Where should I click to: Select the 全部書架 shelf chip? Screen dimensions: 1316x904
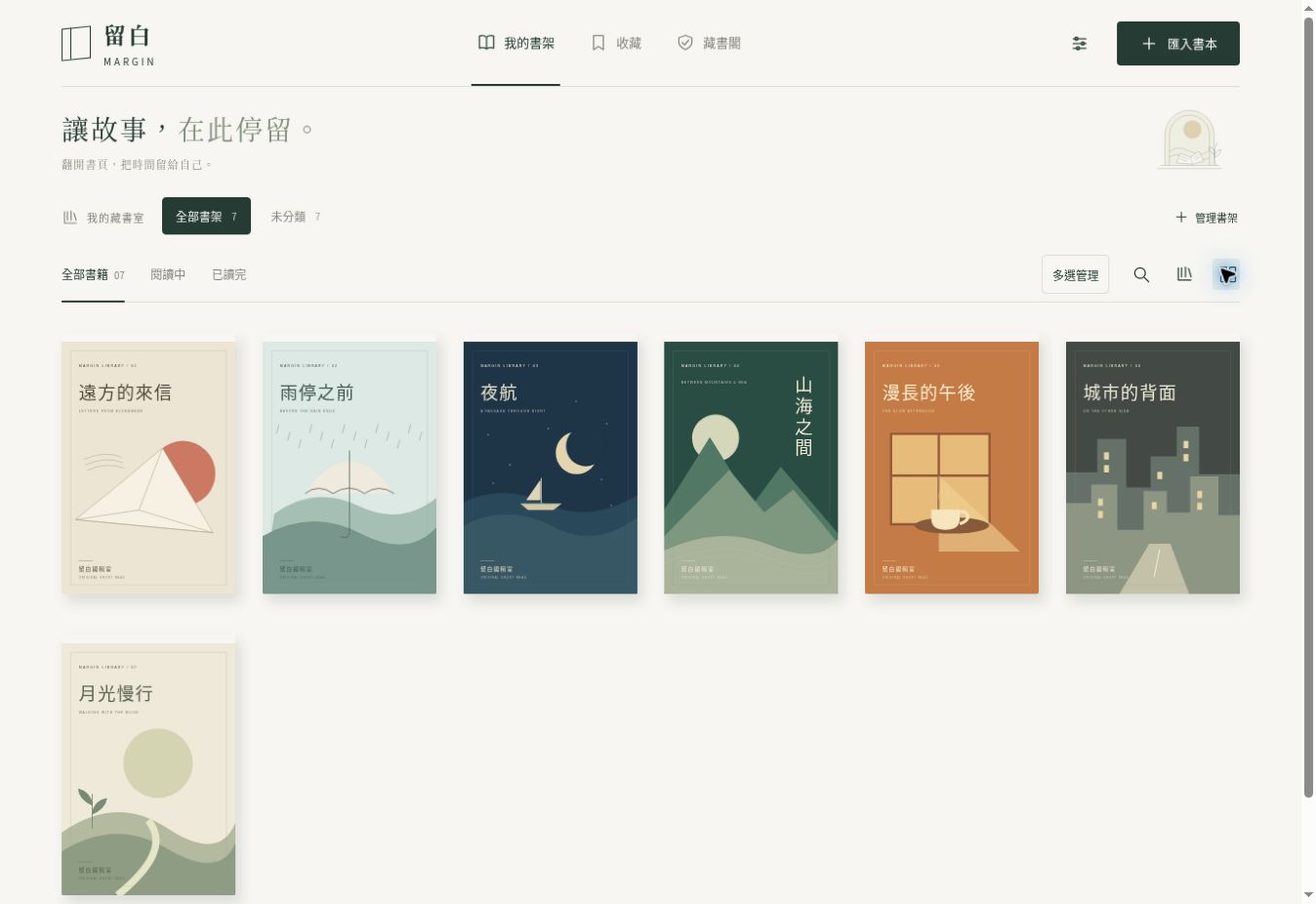pos(206,217)
